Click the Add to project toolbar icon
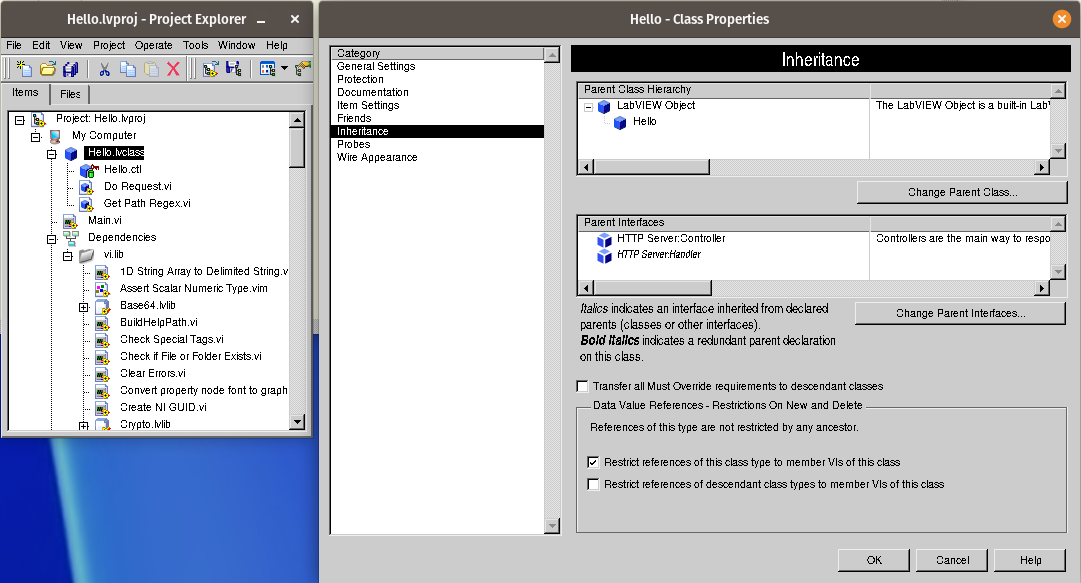Viewport: 1081px width, 583px height. point(210,68)
